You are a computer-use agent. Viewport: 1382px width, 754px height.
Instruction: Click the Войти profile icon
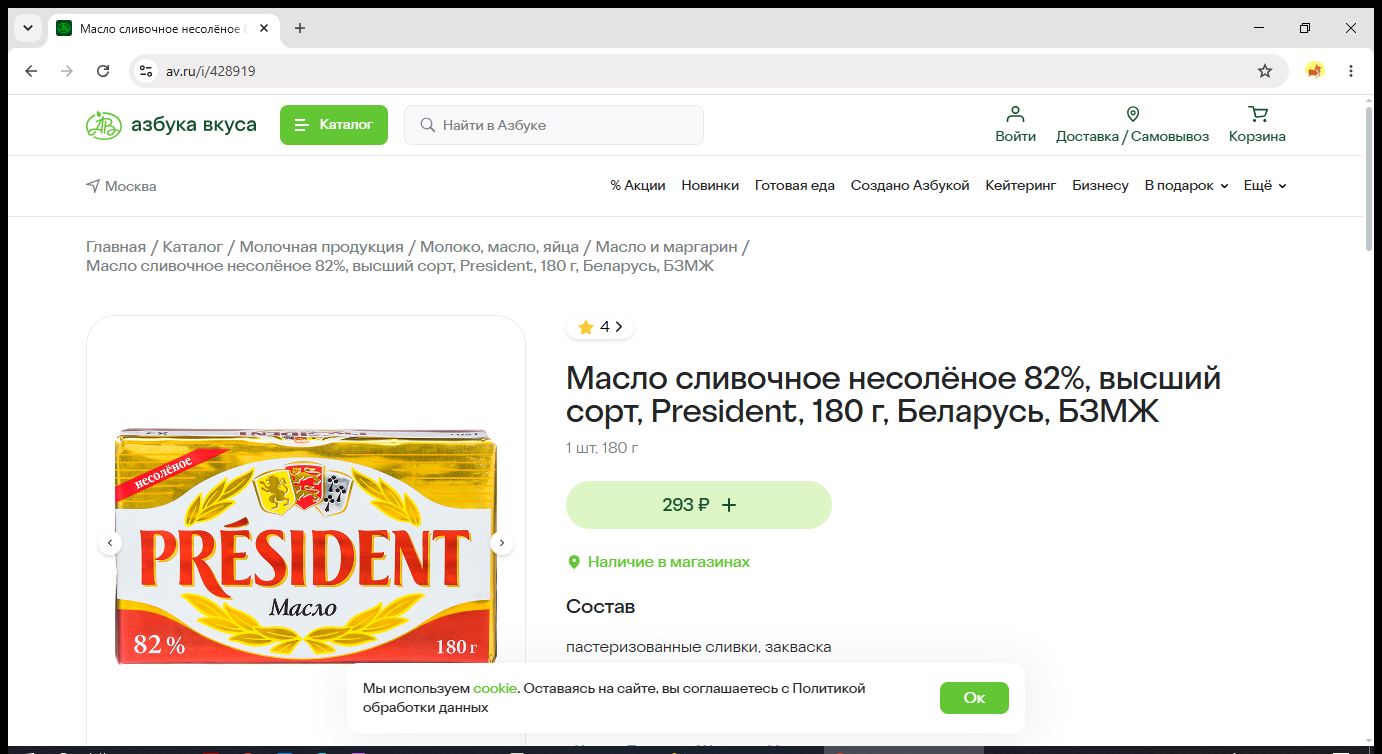click(1015, 125)
